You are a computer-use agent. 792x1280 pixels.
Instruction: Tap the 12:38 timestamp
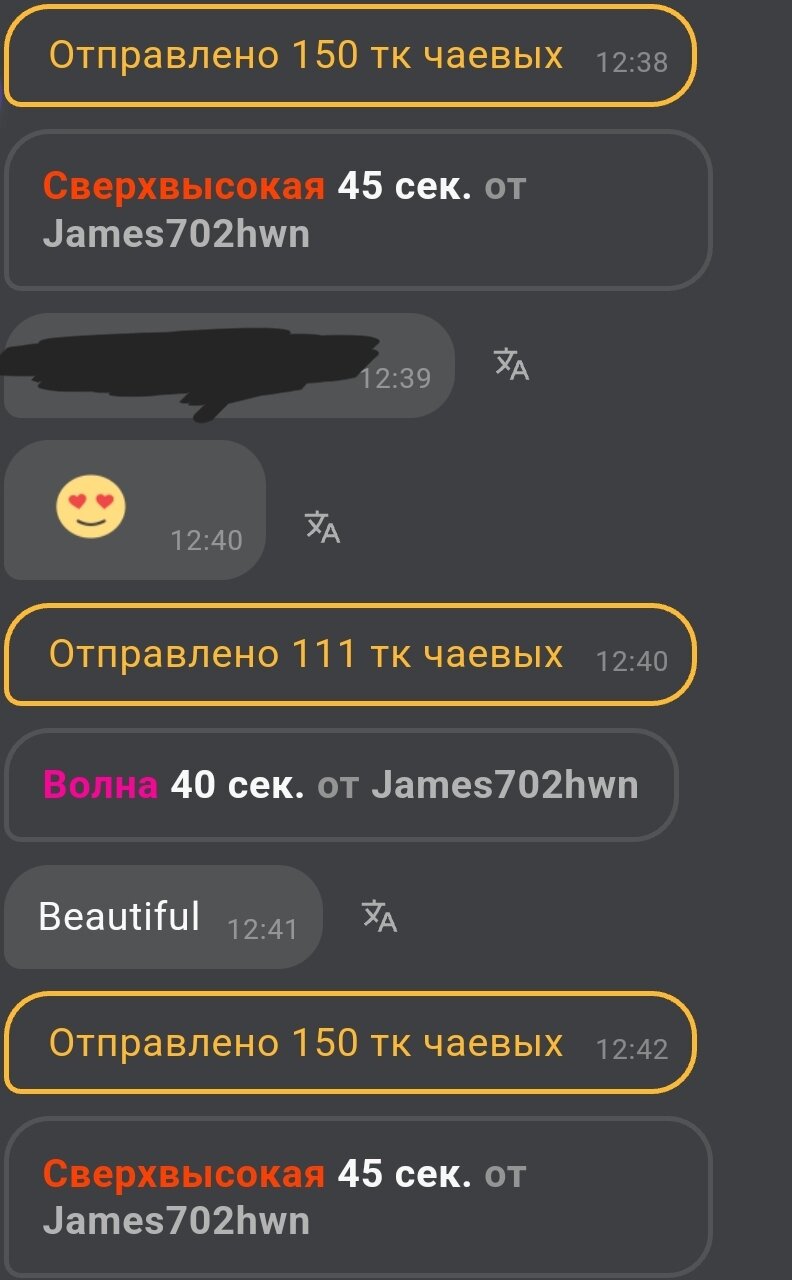pos(632,62)
